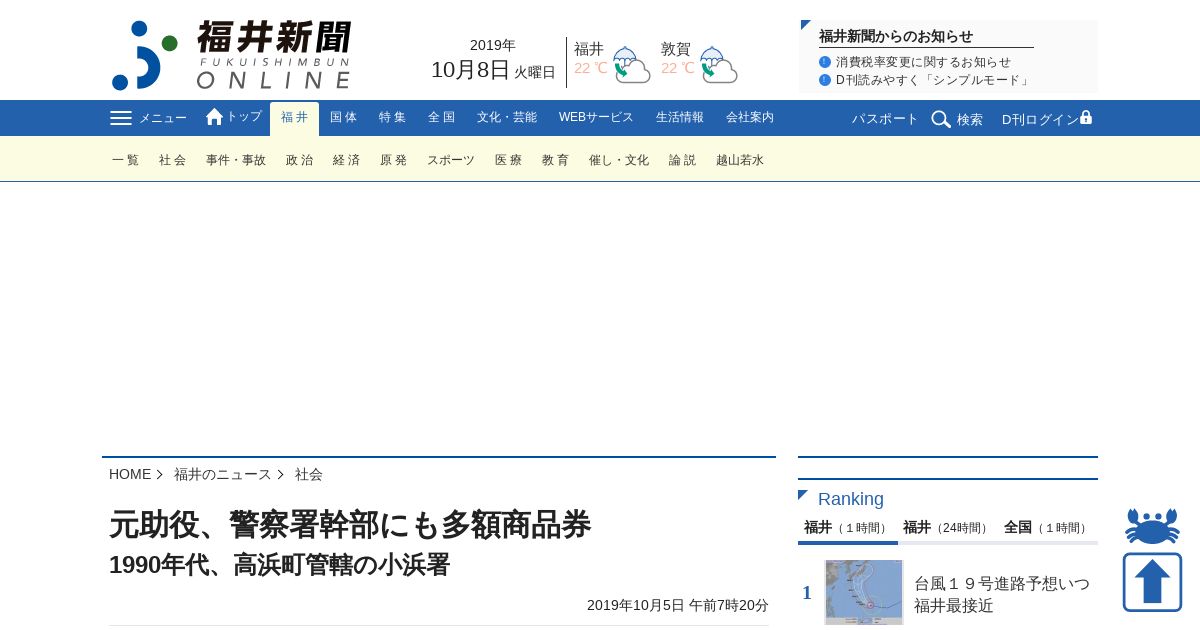Select 医療 category
This screenshot has height=630, width=1200.
(509, 160)
